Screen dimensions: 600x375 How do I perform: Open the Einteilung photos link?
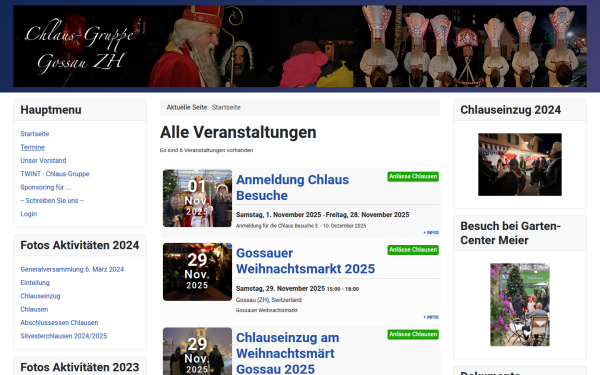point(35,283)
